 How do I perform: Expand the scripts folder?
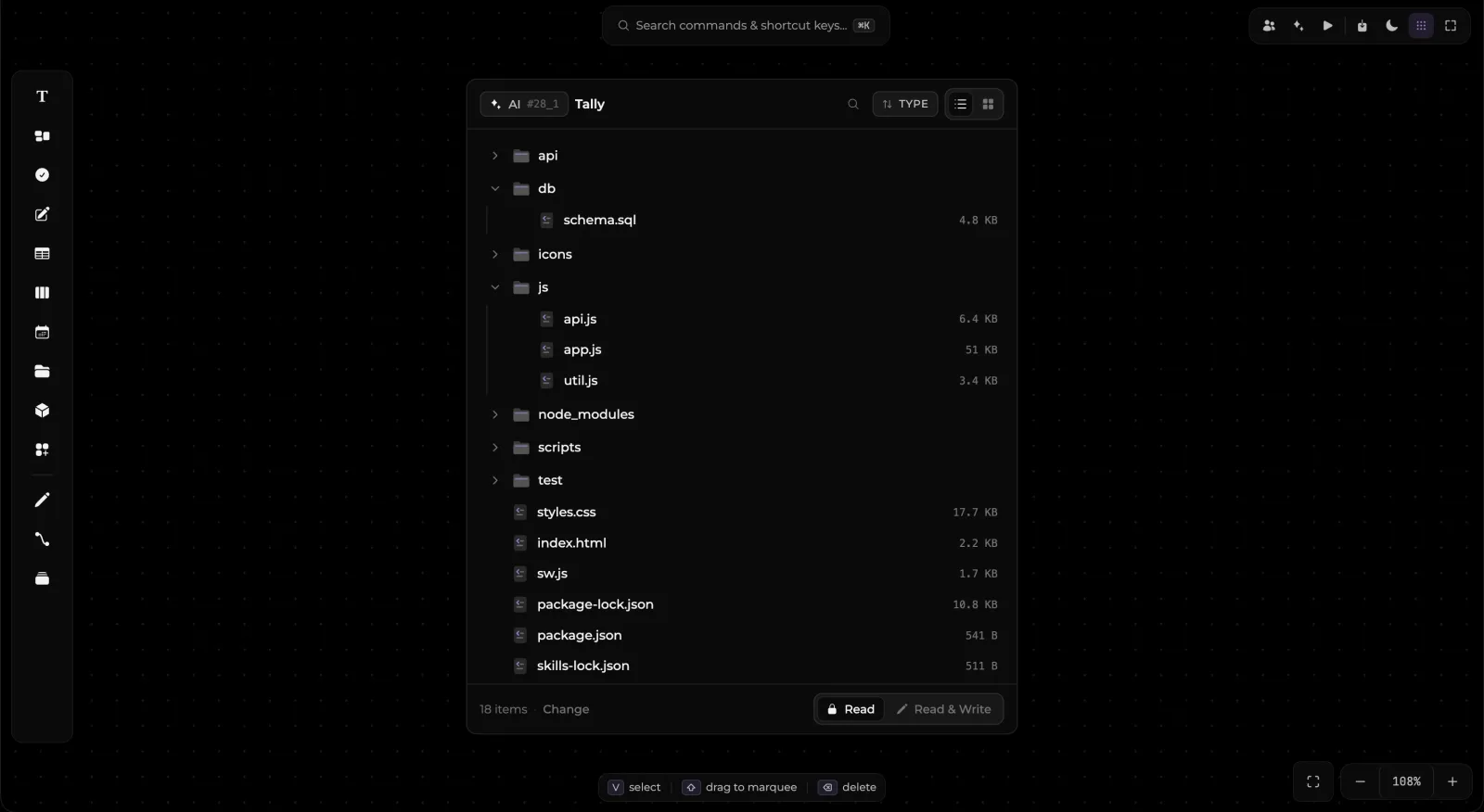pyautogui.click(x=495, y=447)
